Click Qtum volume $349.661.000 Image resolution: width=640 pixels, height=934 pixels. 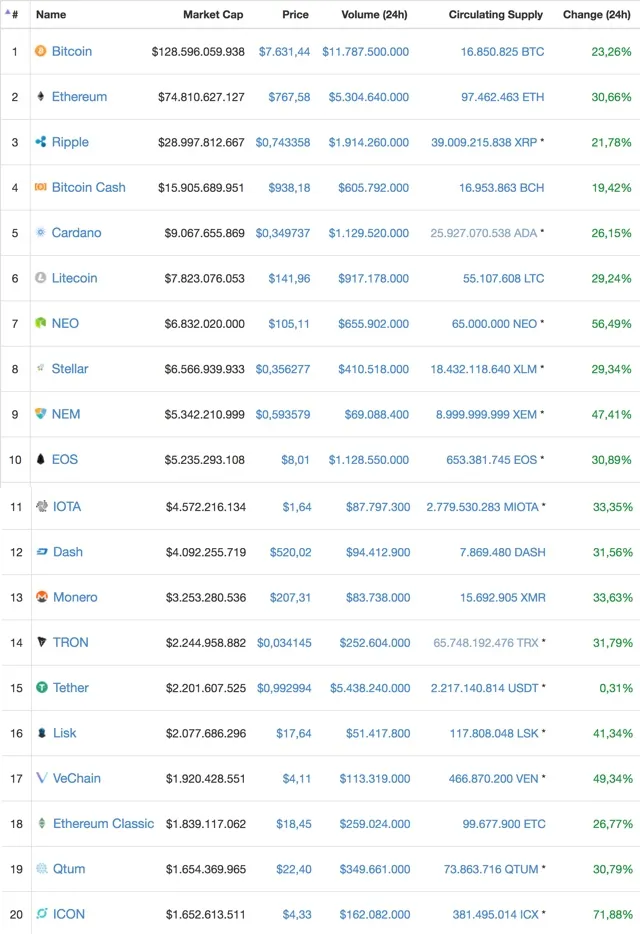point(375,869)
